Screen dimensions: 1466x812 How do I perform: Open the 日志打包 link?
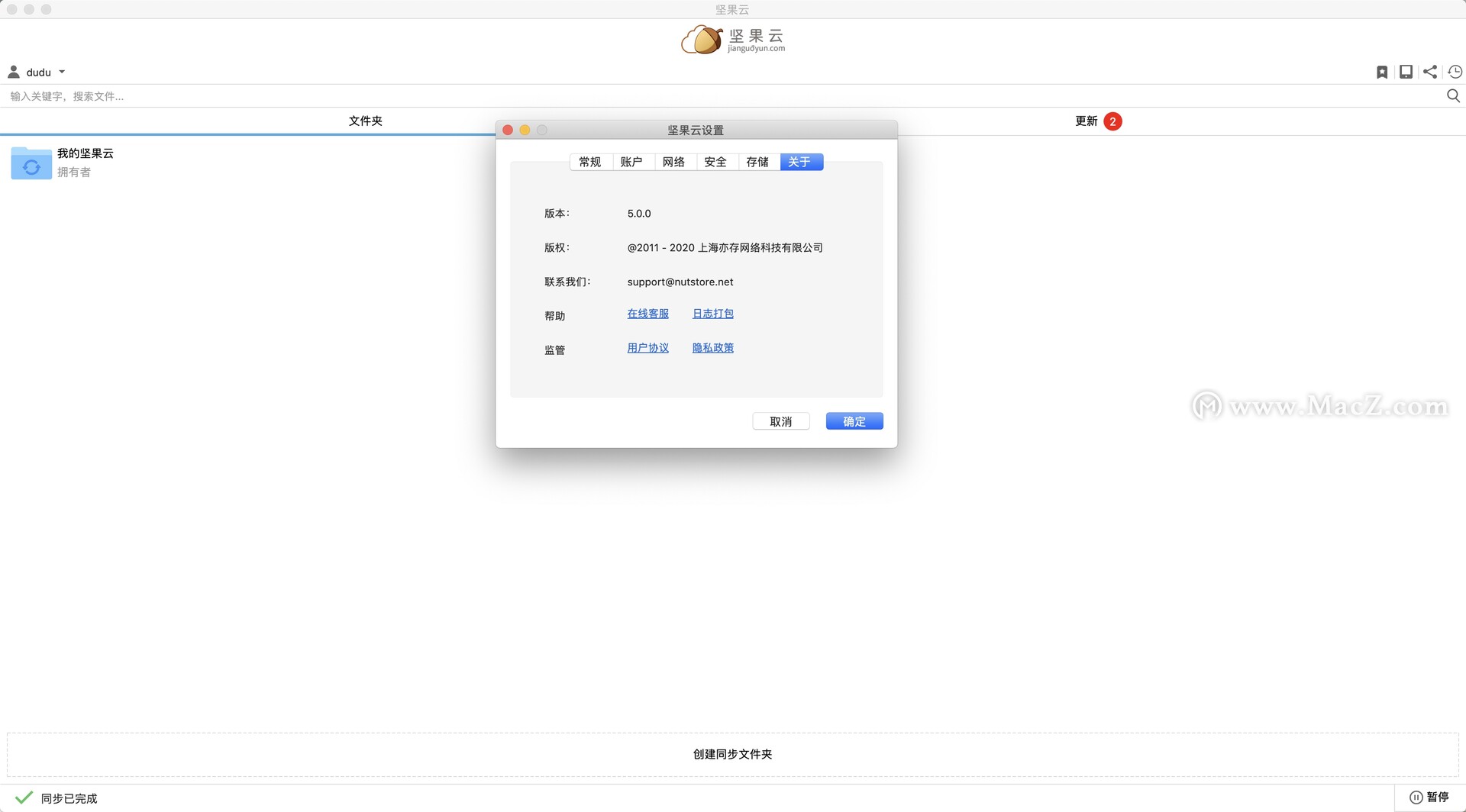(713, 314)
